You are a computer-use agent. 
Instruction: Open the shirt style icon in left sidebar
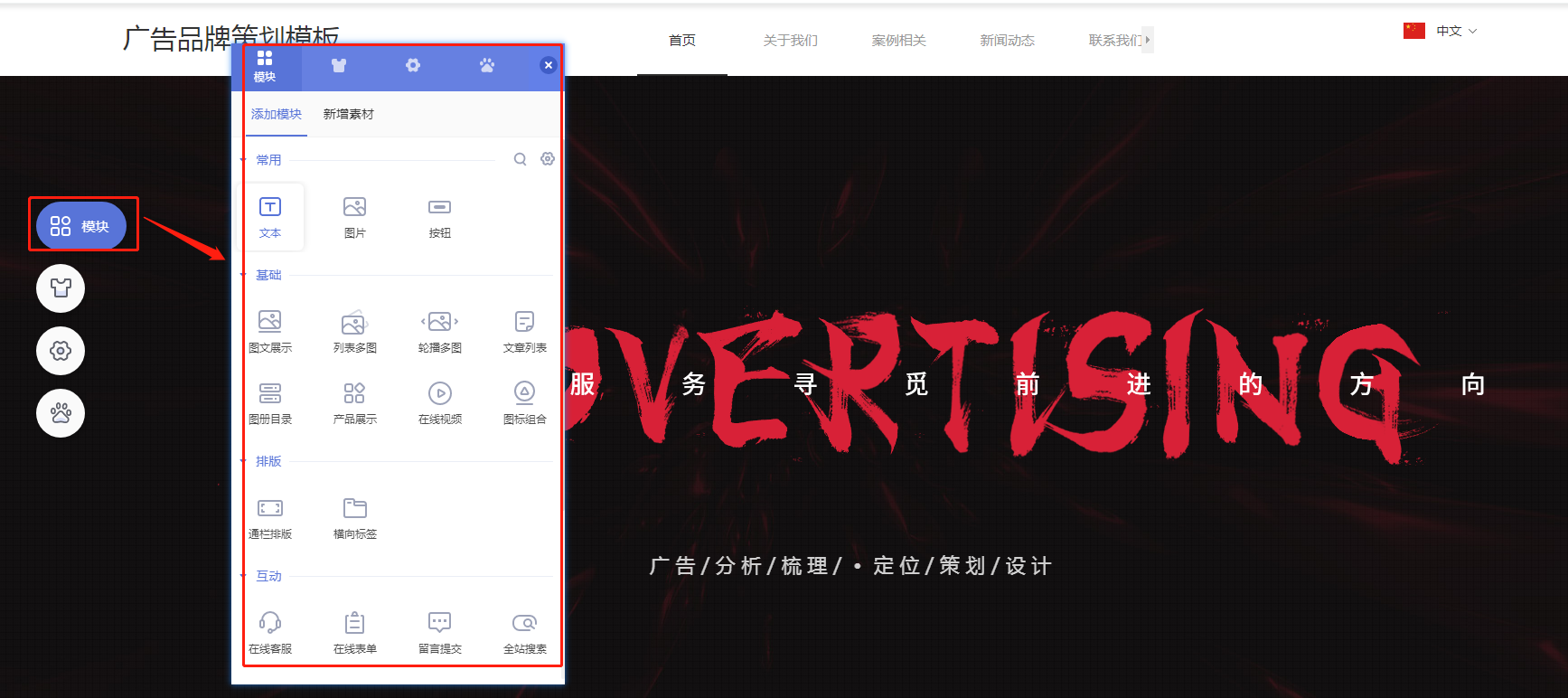coord(61,288)
